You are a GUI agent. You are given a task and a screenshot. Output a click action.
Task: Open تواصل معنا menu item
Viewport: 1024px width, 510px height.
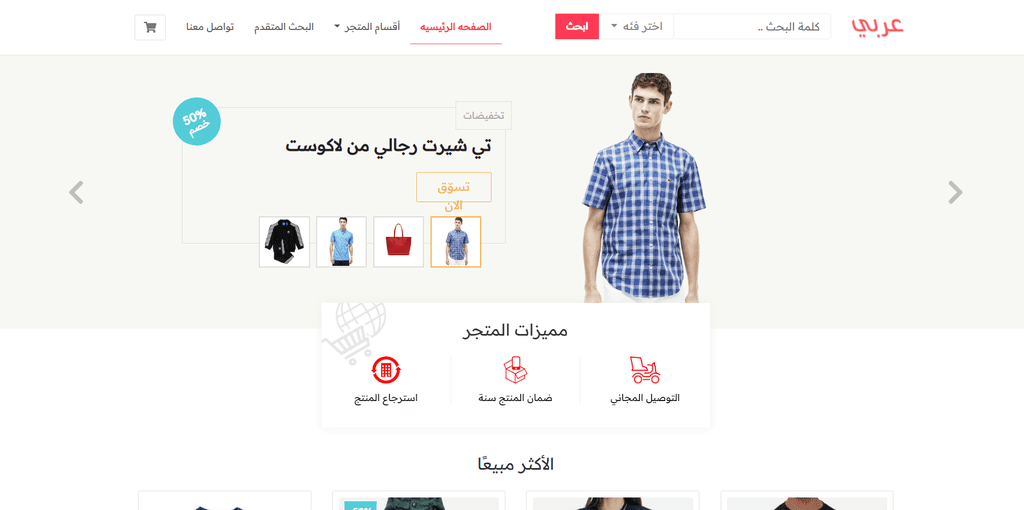click(210, 27)
